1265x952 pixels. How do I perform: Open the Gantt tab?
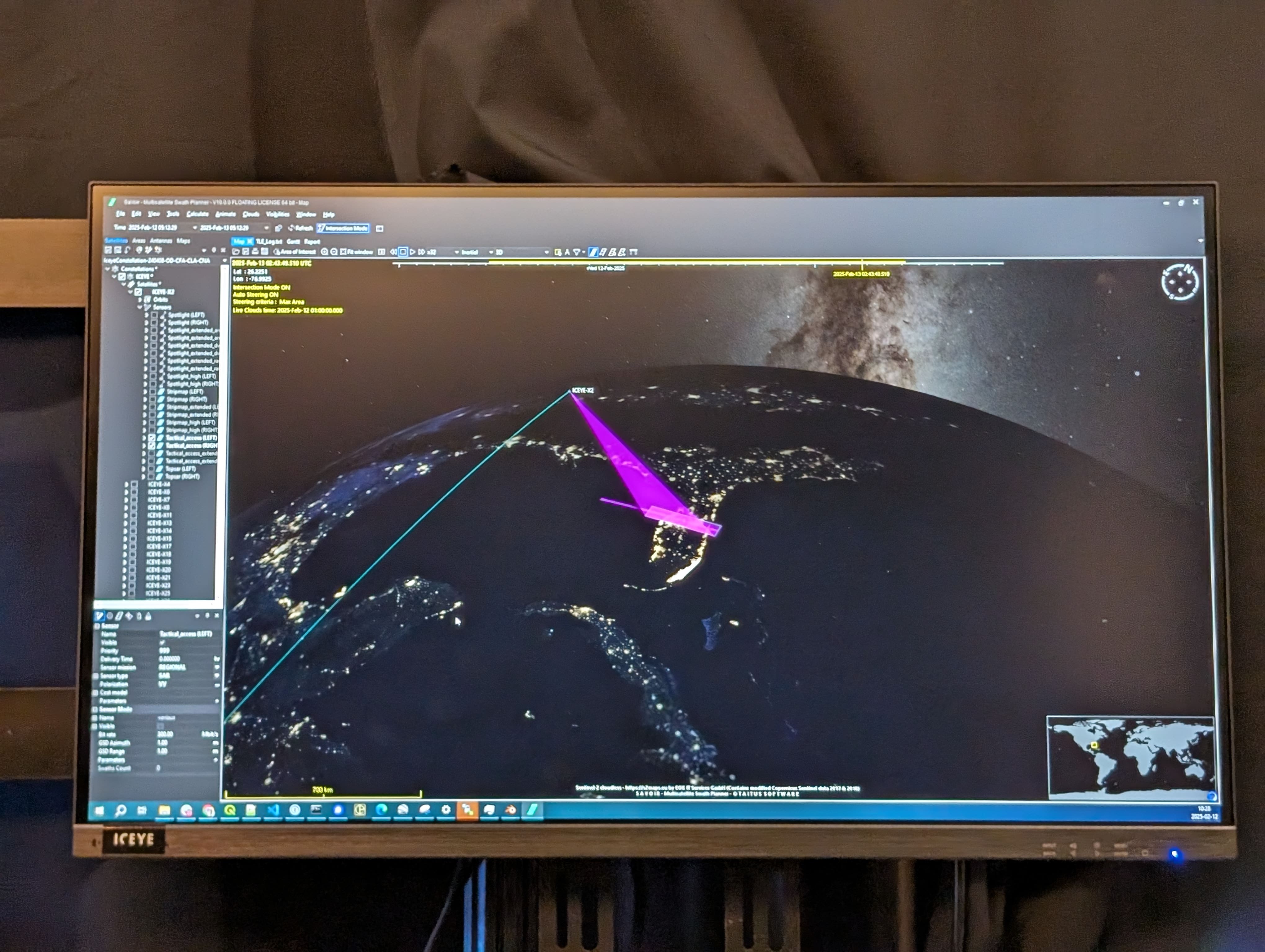point(293,242)
